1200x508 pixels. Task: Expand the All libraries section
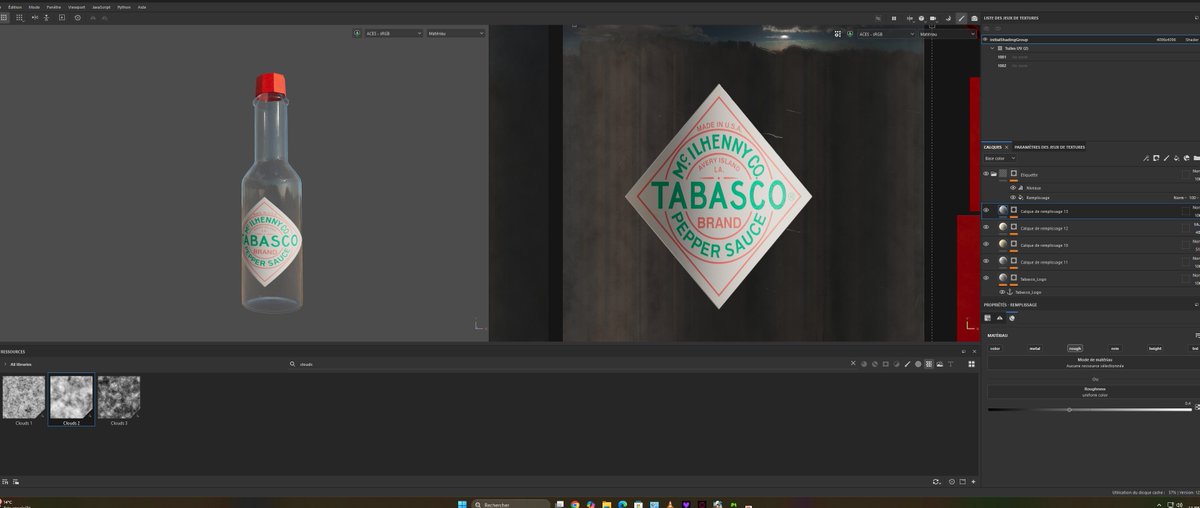point(5,364)
